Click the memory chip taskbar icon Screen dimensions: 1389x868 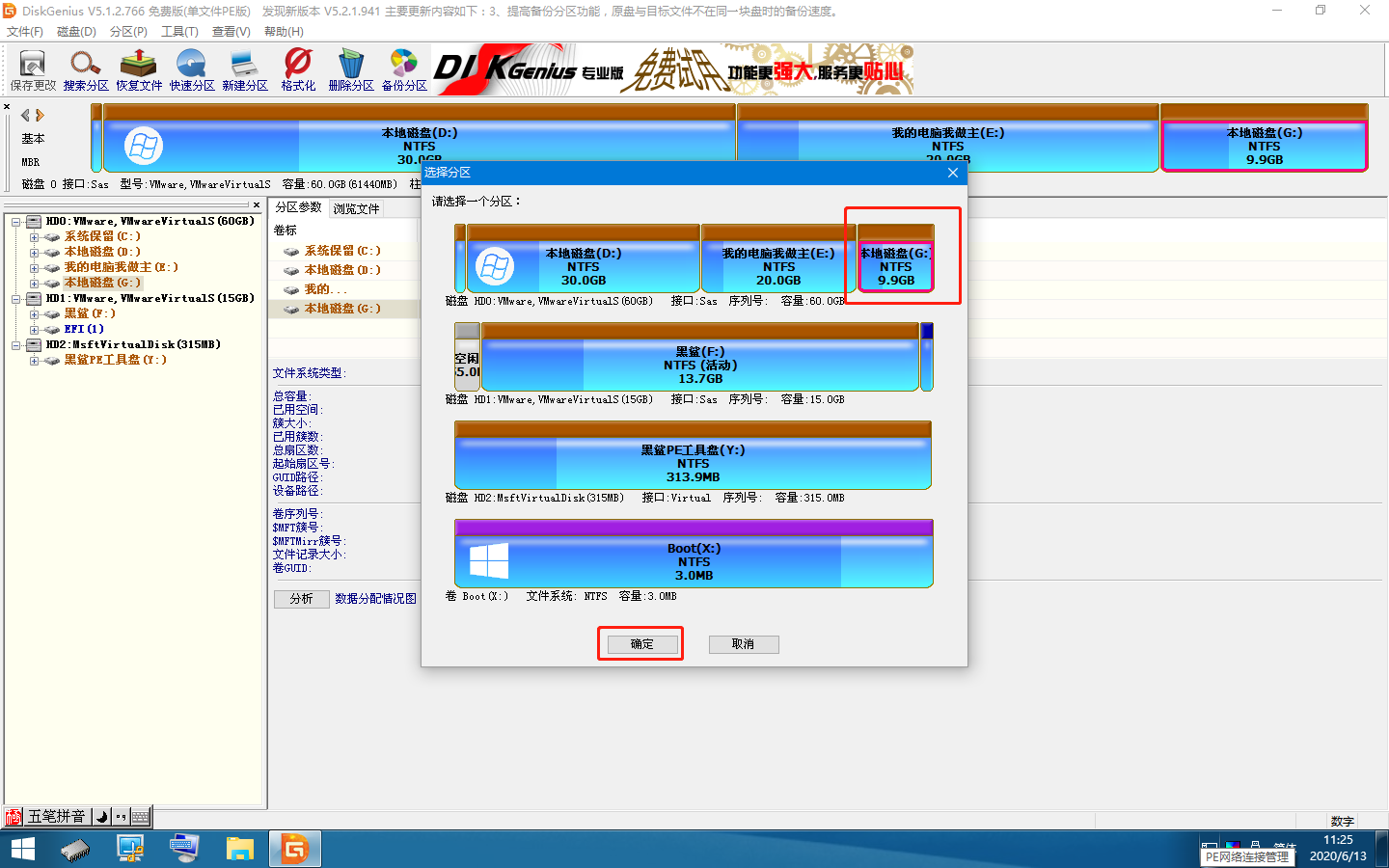coord(75,849)
